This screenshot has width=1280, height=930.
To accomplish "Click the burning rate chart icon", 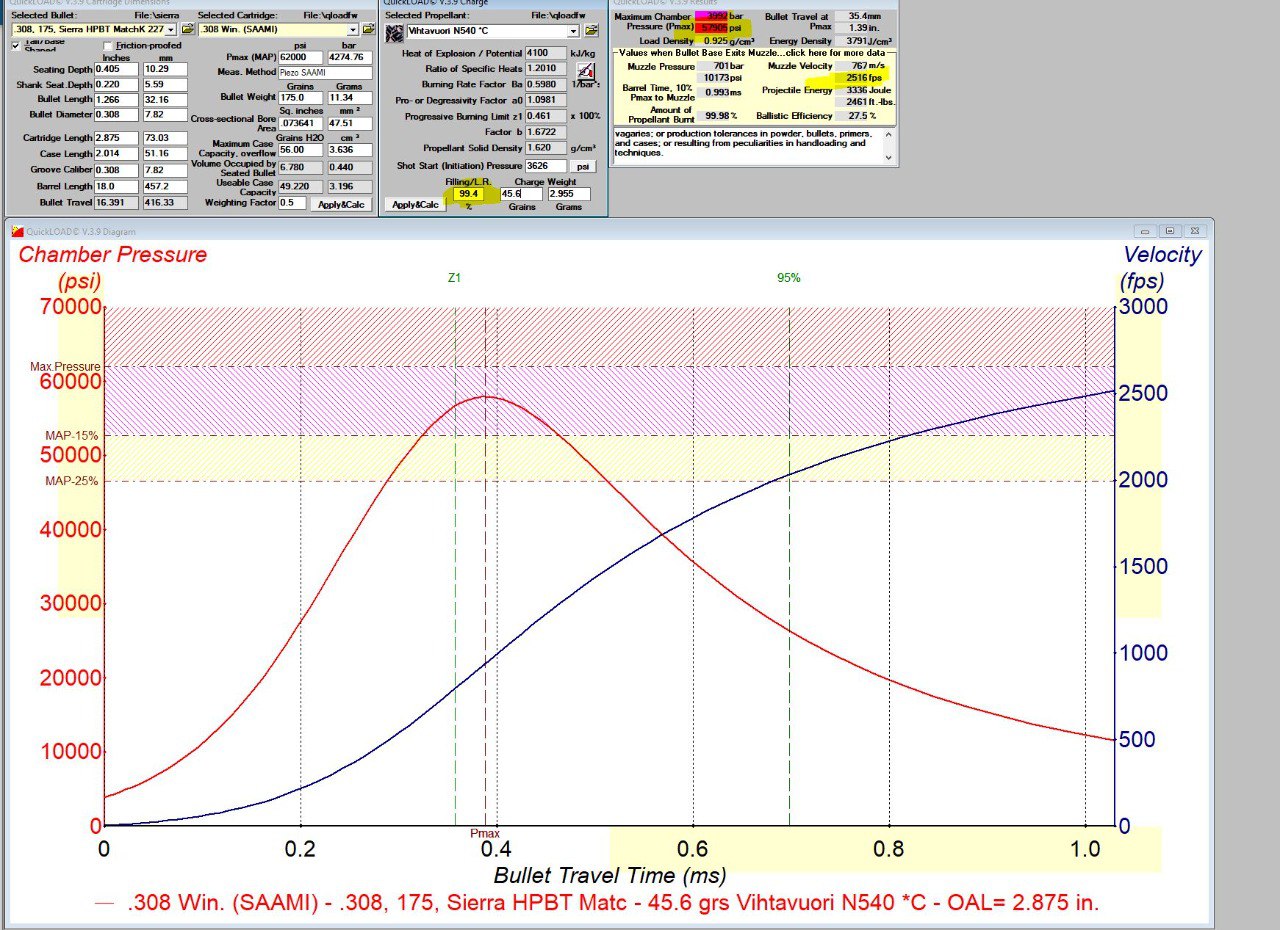I will click(585, 70).
